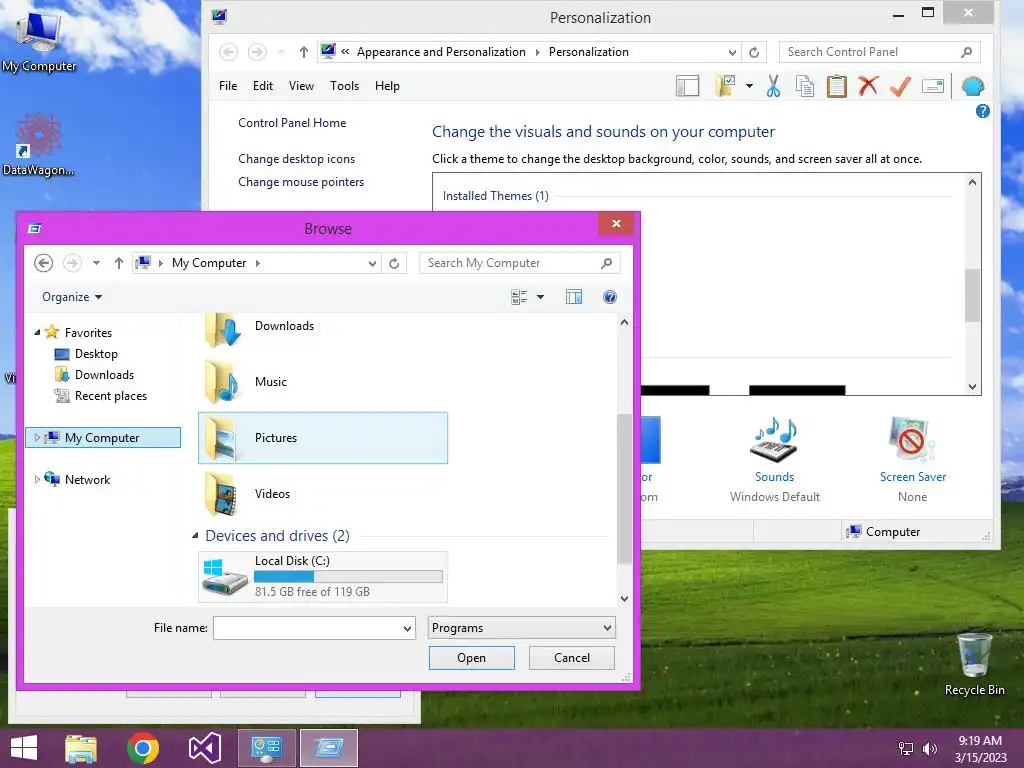Image resolution: width=1024 pixels, height=768 pixels.
Task: Collapse the Devices and drives group
Action: [x=195, y=536]
